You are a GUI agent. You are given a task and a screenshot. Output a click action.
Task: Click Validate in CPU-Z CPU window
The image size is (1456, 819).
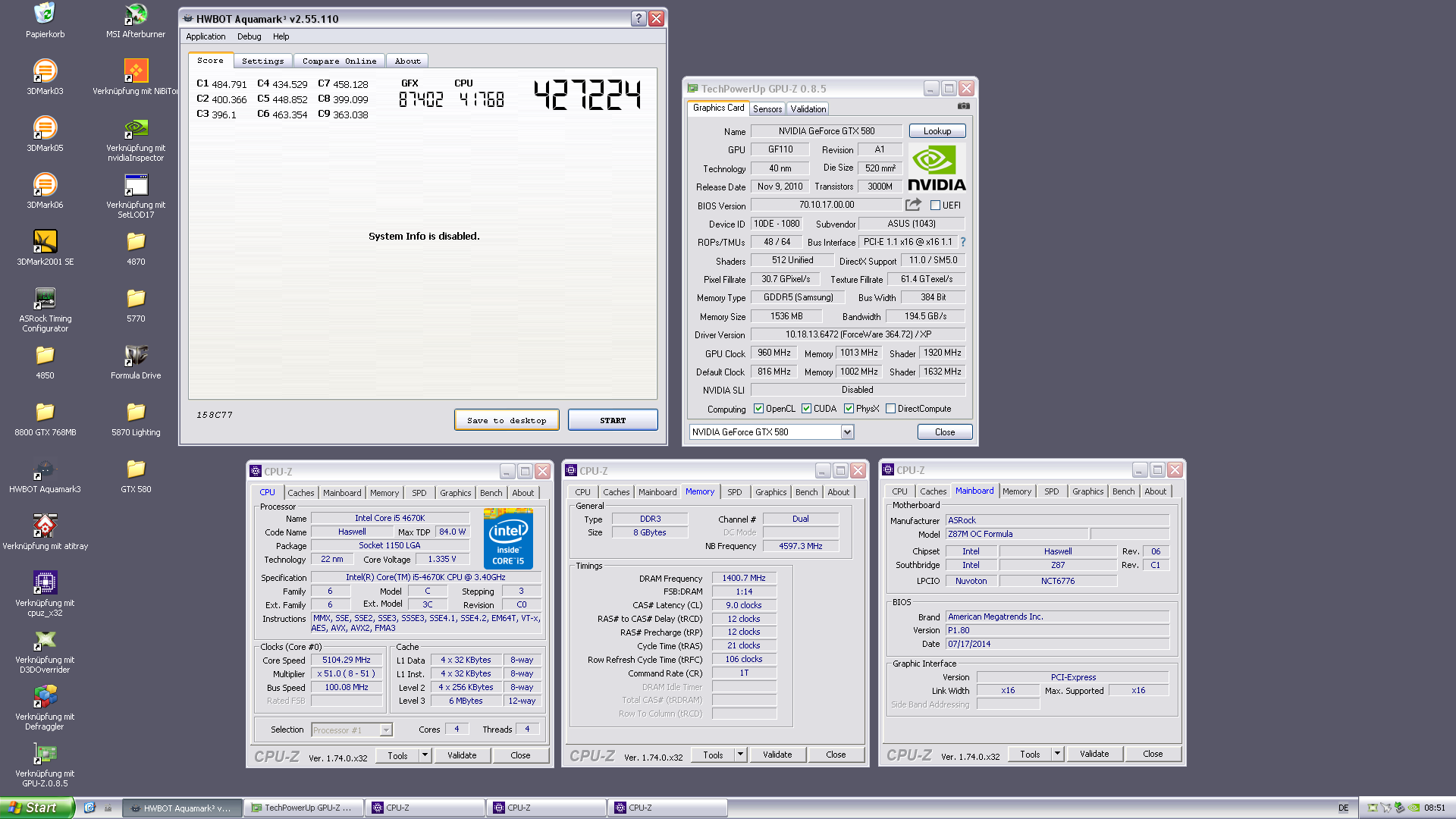[462, 755]
